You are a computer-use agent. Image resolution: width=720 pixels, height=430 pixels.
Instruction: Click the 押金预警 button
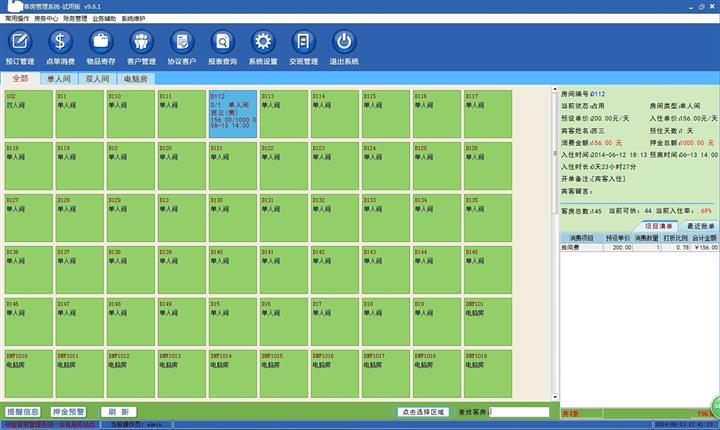point(69,411)
